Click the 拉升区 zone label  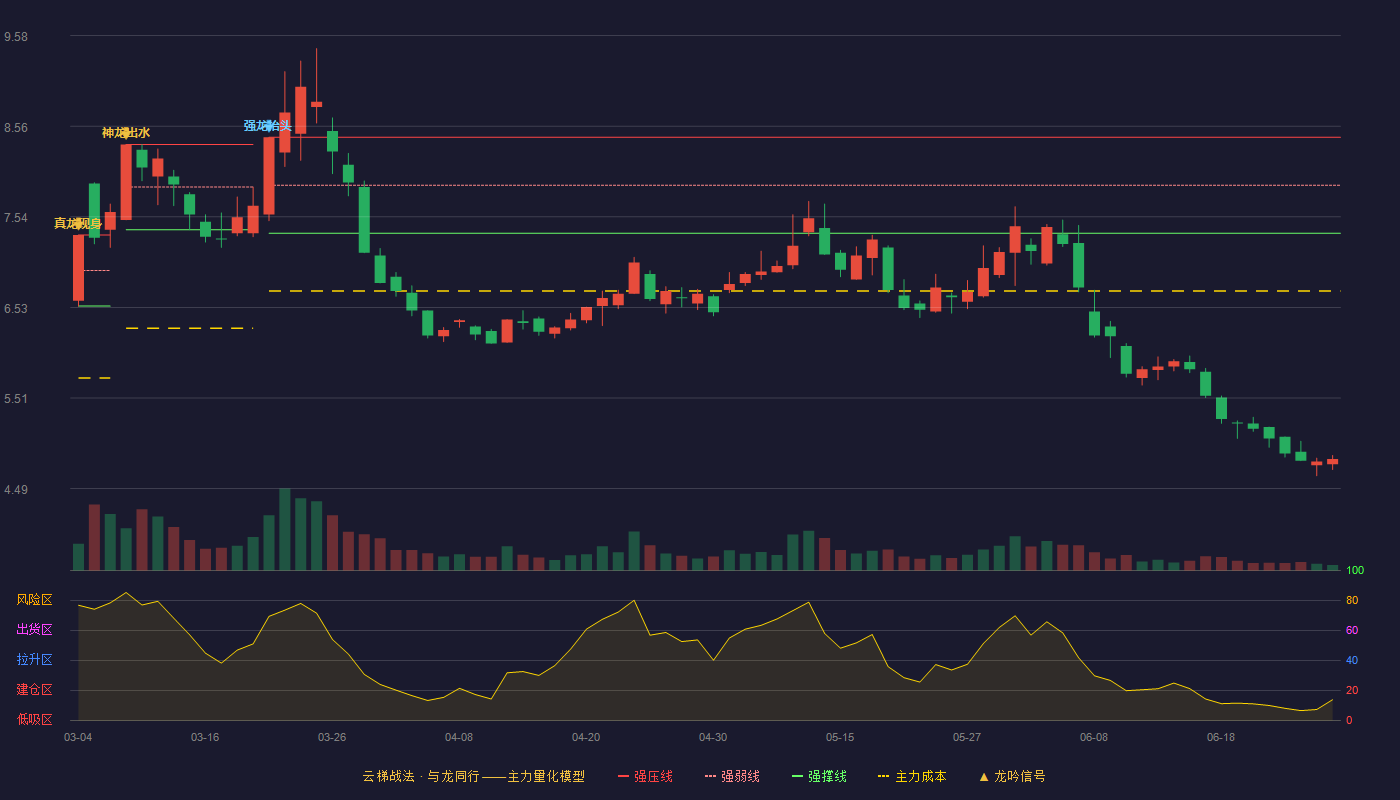coord(35,660)
